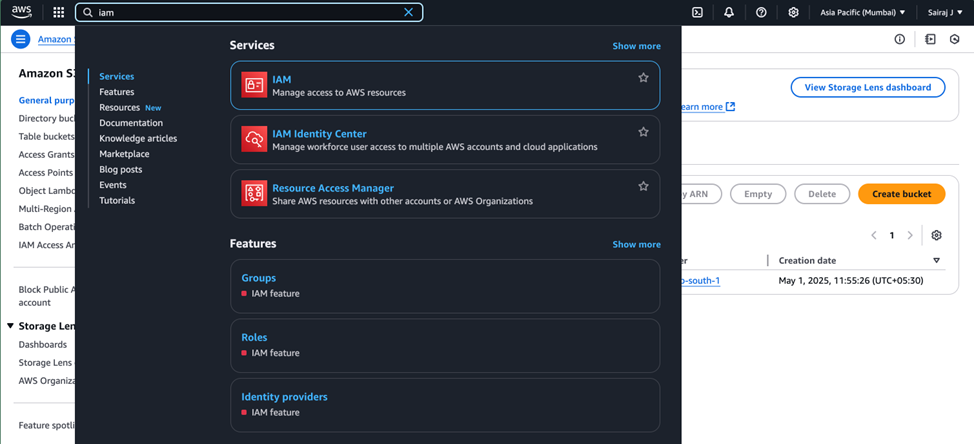Go to next page of buckets table
The height and width of the screenshot is (444, 974).
pos(910,235)
